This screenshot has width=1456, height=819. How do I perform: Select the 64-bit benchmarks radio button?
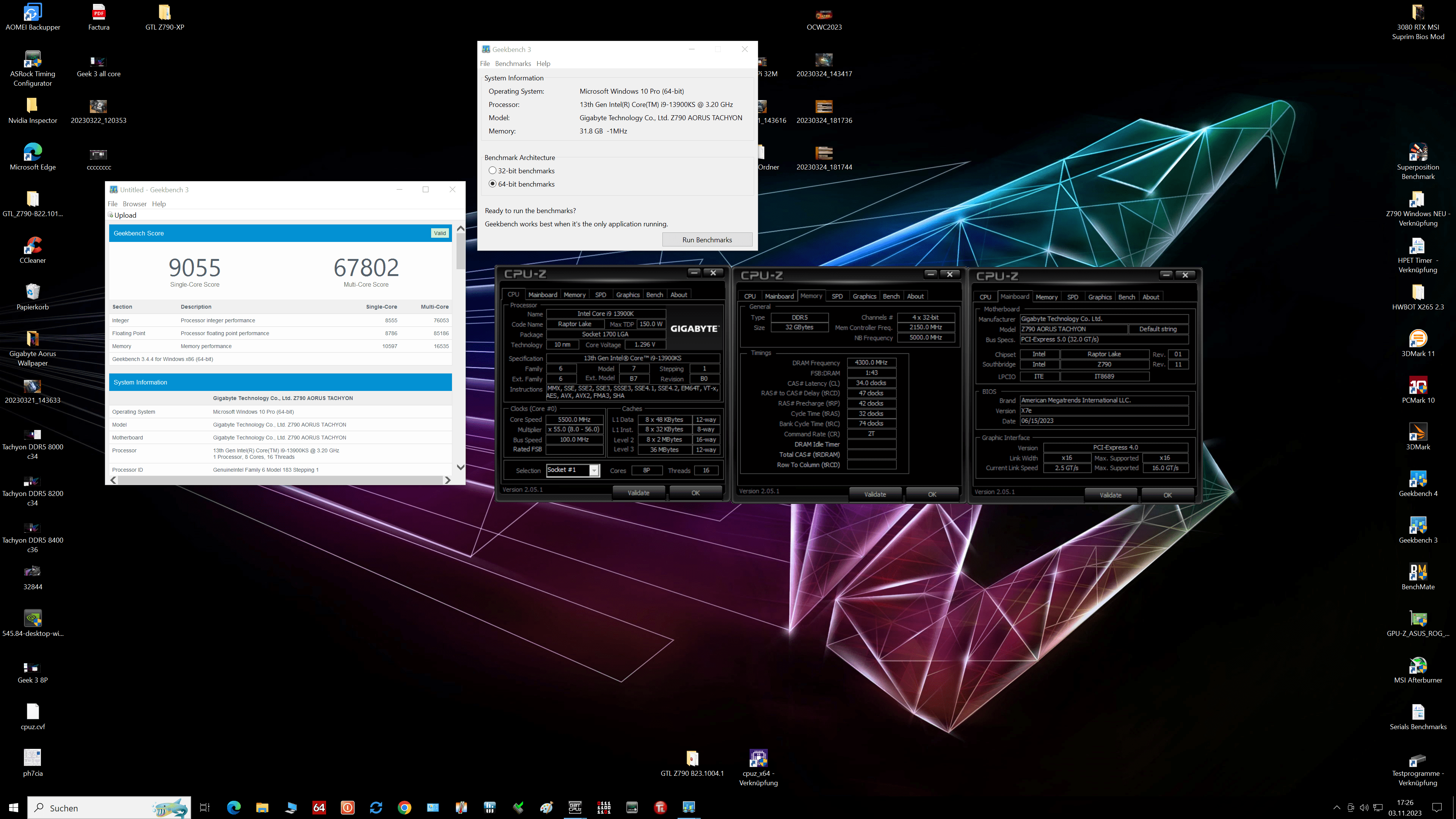pyautogui.click(x=492, y=184)
